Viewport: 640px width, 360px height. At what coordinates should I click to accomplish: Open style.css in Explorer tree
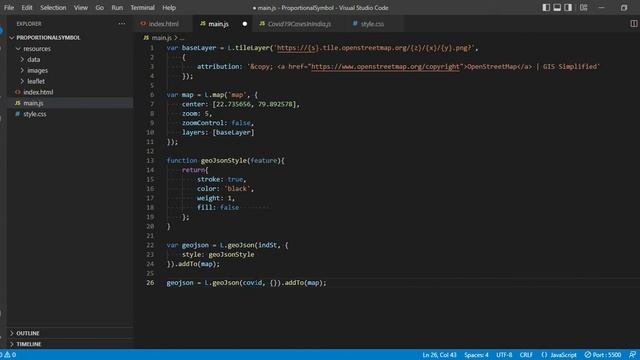[35, 114]
